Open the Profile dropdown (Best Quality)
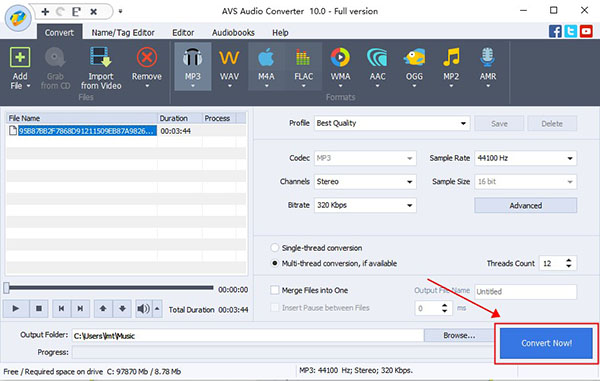This screenshot has height=381, width=600. (392, 123)
